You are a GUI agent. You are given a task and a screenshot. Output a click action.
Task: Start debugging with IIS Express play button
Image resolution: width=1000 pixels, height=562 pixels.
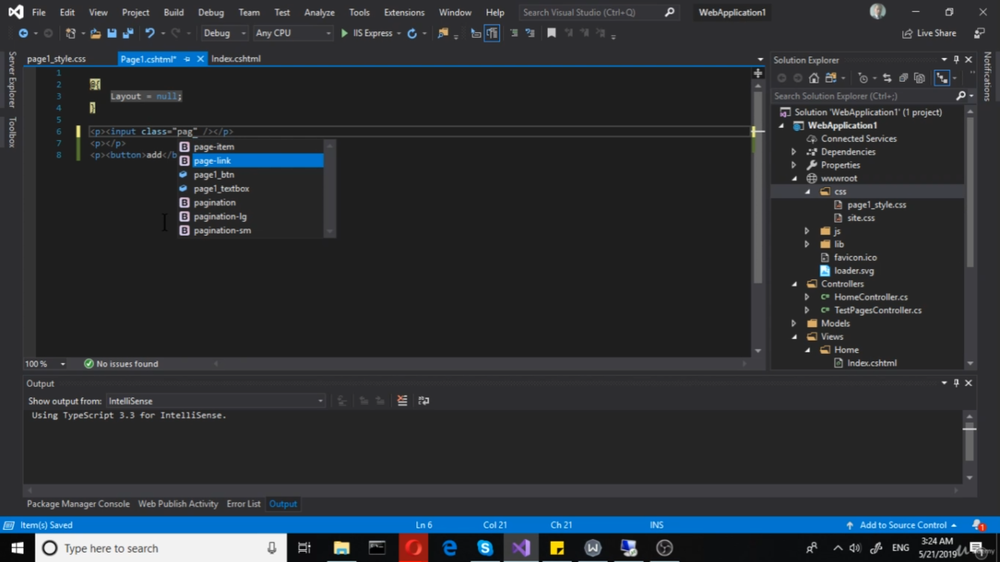(345, 34)
